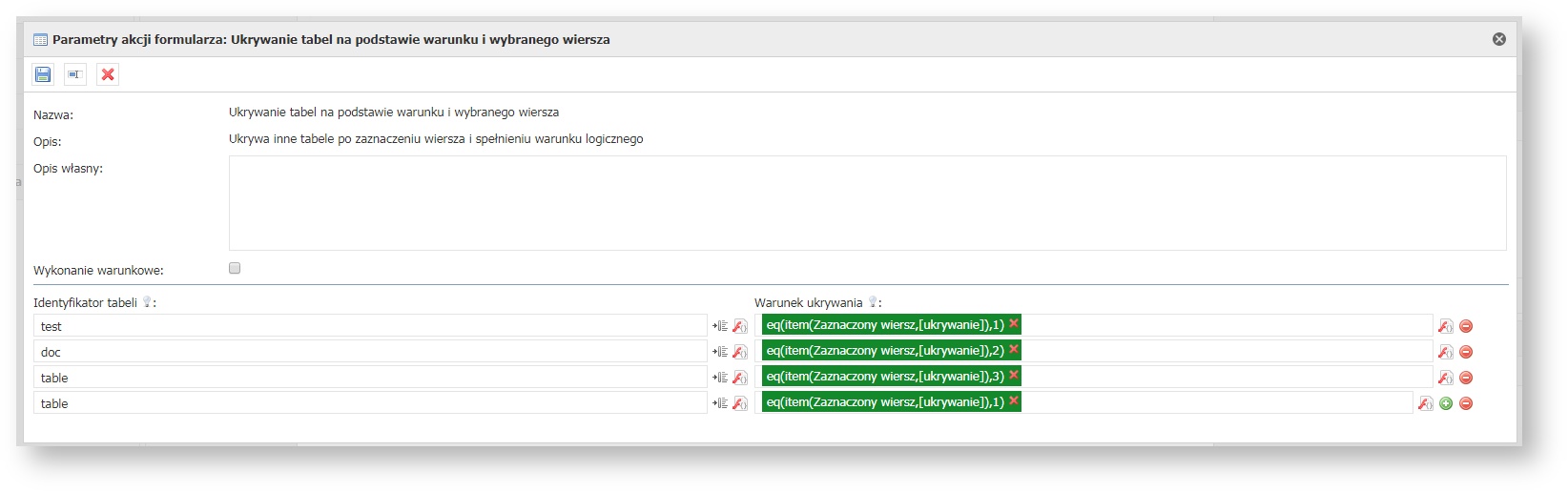Add a new row with green plus icon

tap(1446, 403)
